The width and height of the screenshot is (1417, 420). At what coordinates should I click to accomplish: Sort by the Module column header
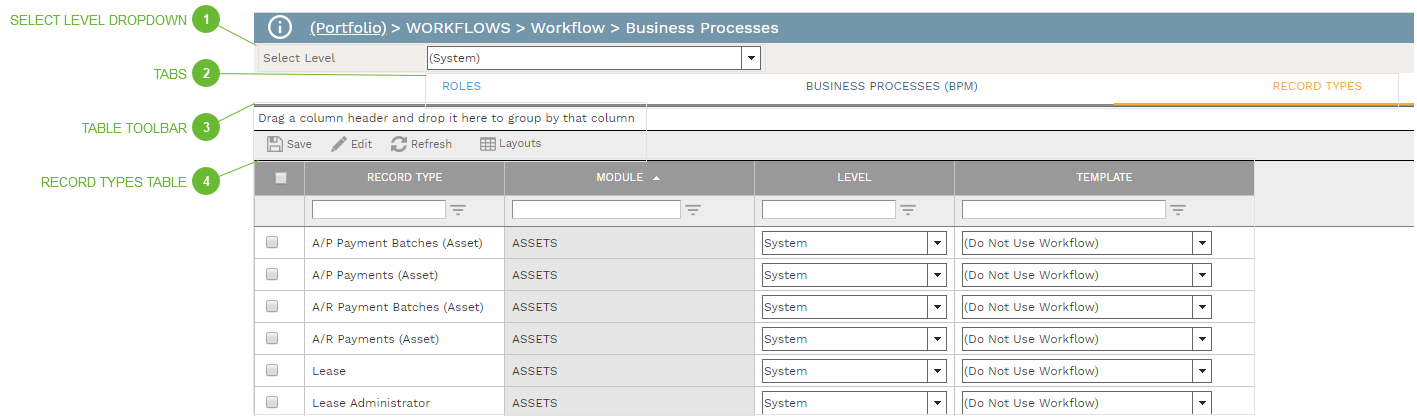point(619,177)
